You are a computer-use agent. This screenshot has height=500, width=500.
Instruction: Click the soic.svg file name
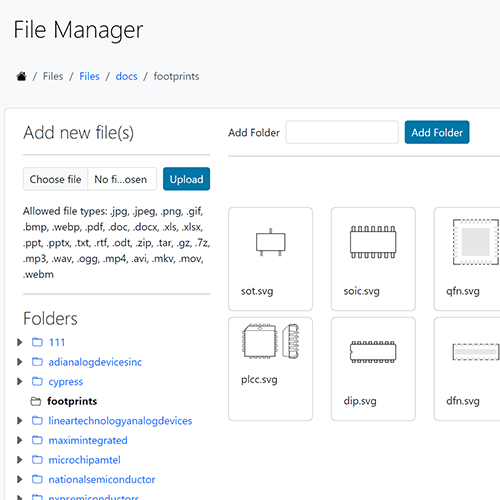[362, 291]
